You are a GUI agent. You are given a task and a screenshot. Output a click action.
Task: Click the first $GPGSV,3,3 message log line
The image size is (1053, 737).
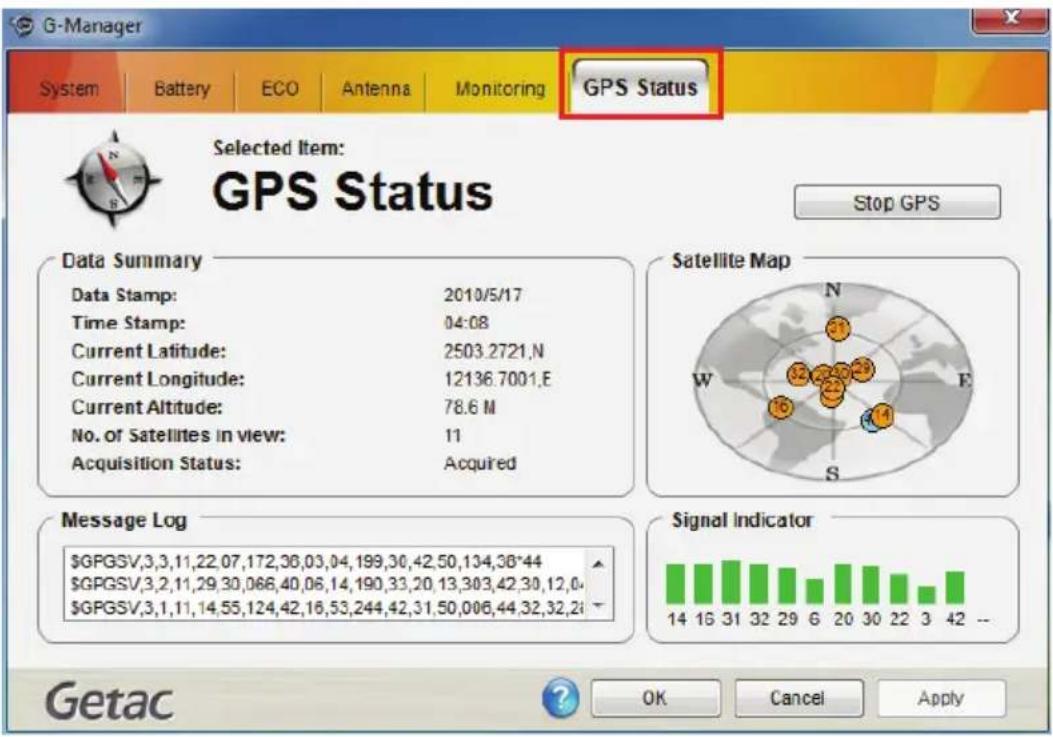coord(306,562)
